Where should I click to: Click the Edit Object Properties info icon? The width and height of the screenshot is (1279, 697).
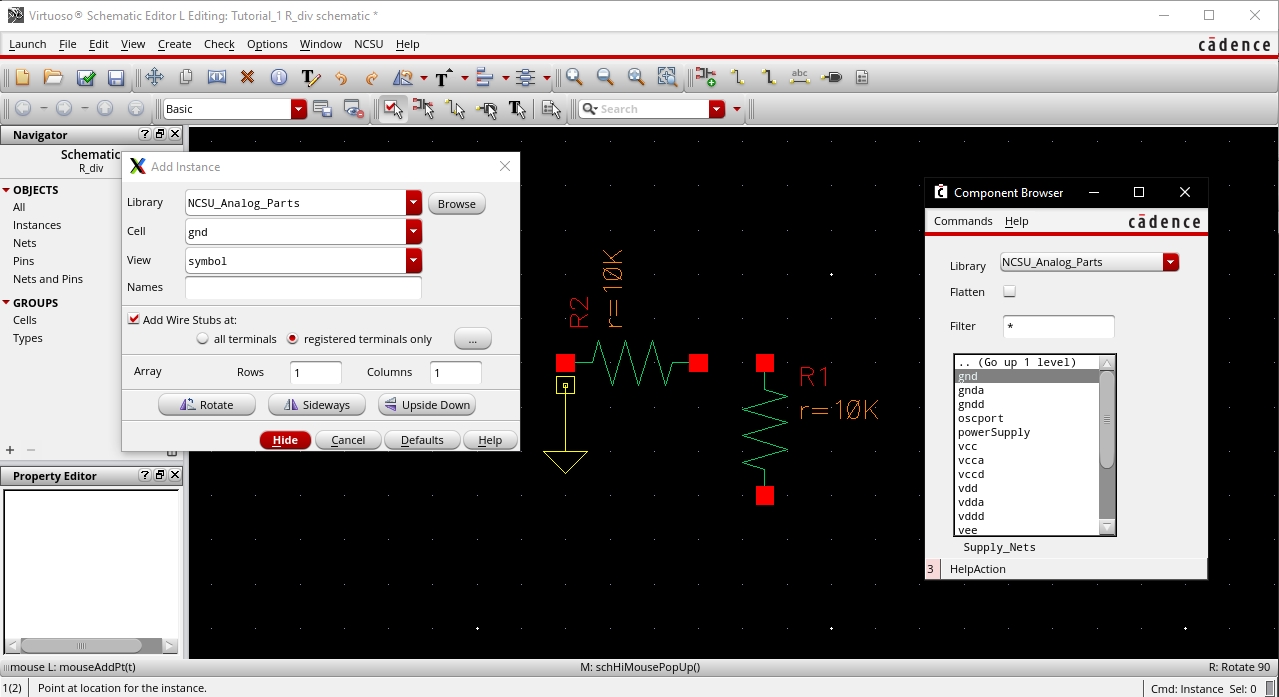tap(279, 78)
